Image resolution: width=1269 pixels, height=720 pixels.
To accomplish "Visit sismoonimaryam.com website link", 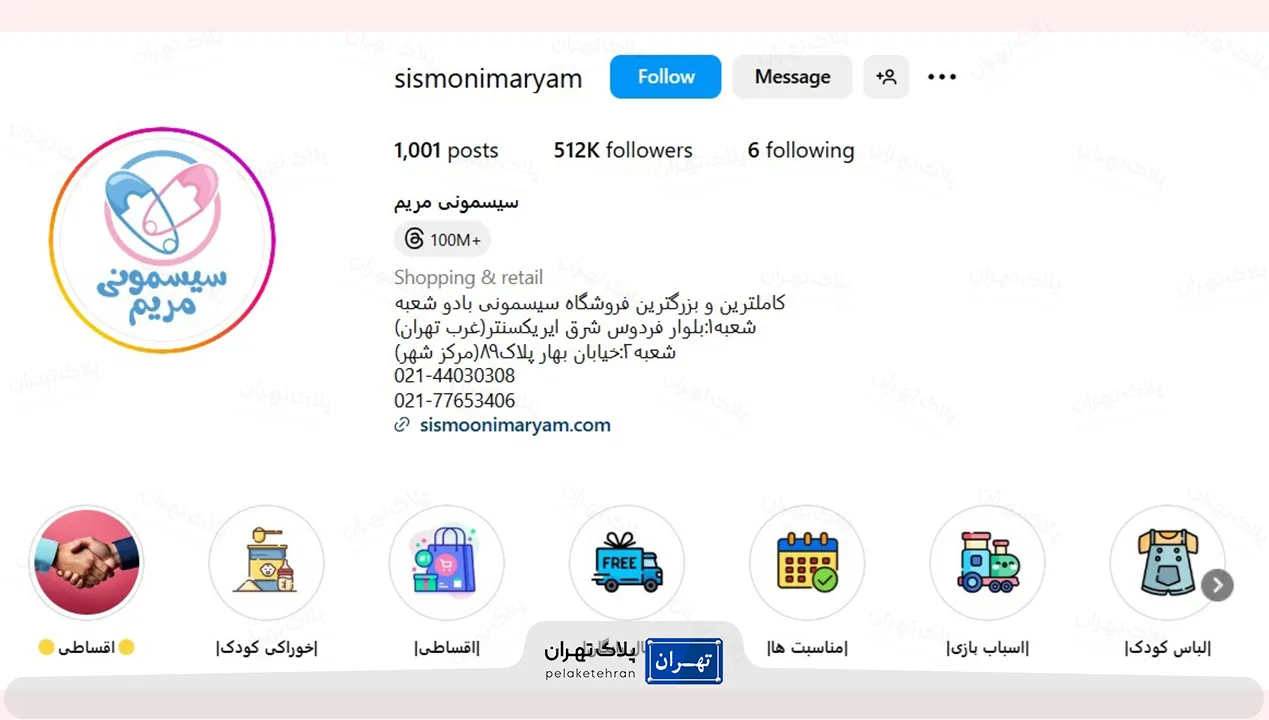I will coord(515,425).
